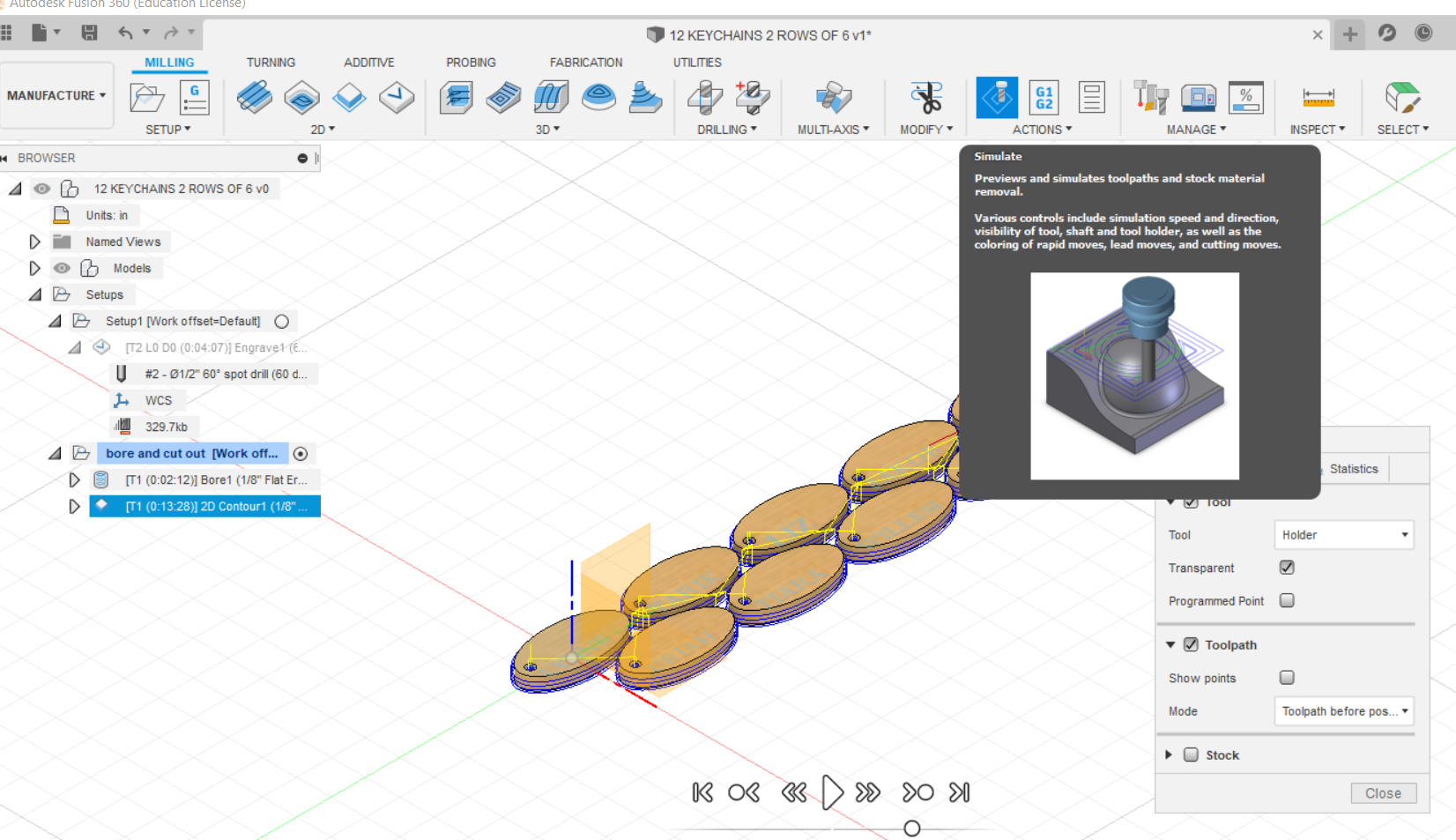Open the Tool Holder dropdown
1456x840 pixels.
pyautogui.click(x=1342, y=534)
